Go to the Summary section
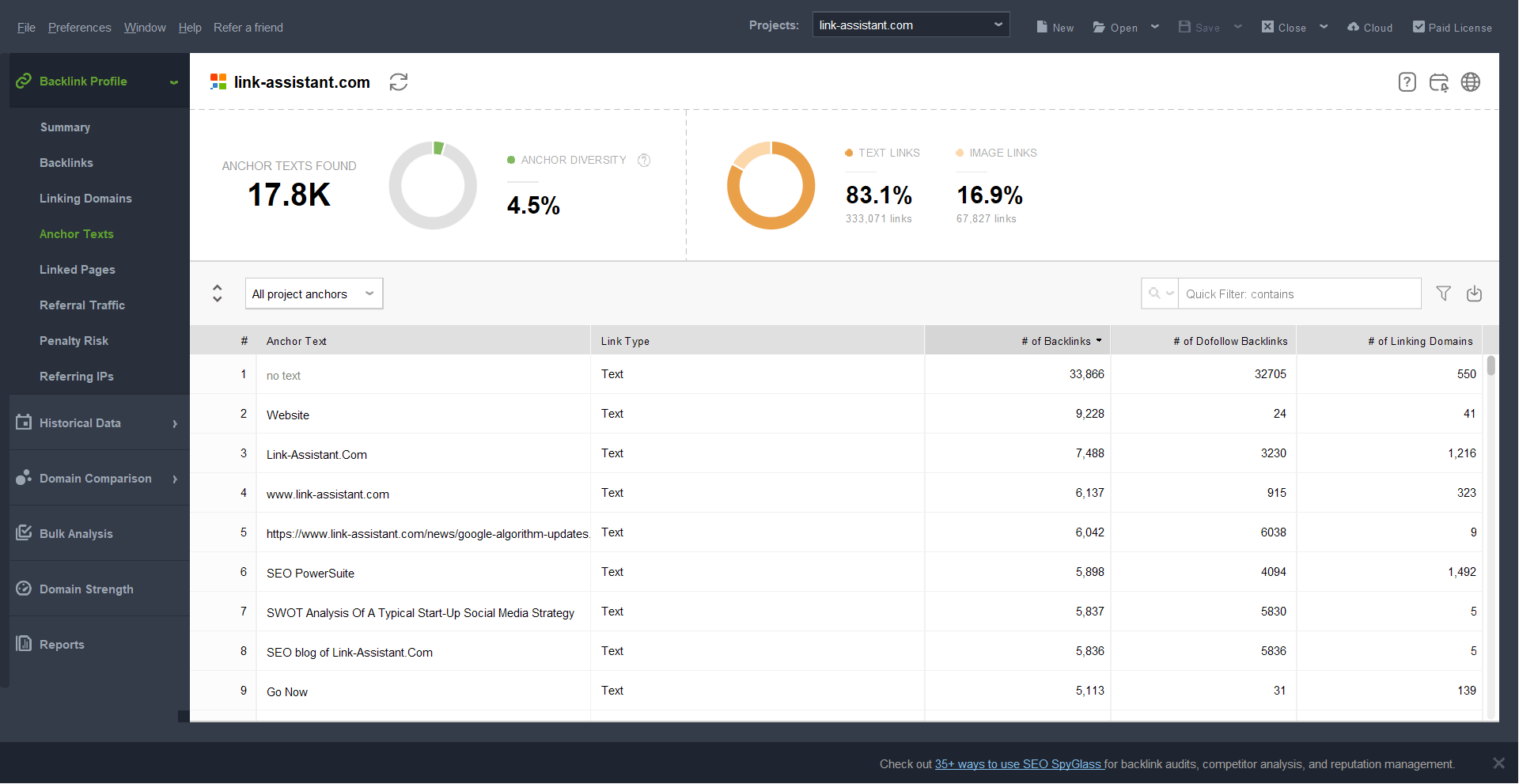 (x=65, y=127)
